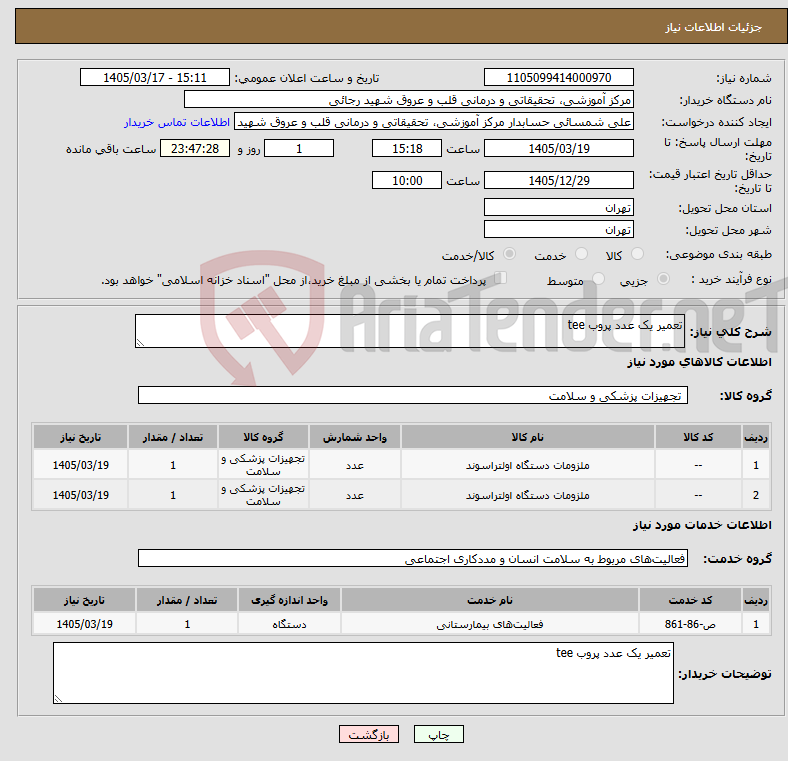Click the نام کالا column header
Image resolution: width=788 pixels, height=761 pixels.
coord(528,437)
